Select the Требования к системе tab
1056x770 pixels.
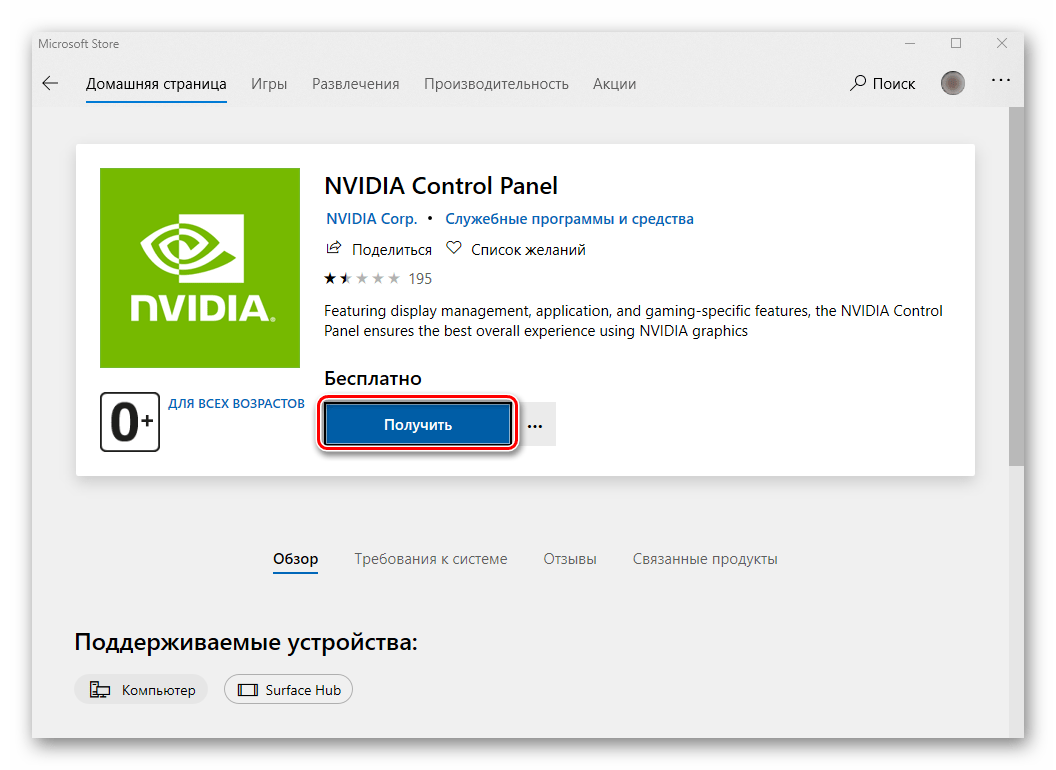tap(430, 559)
